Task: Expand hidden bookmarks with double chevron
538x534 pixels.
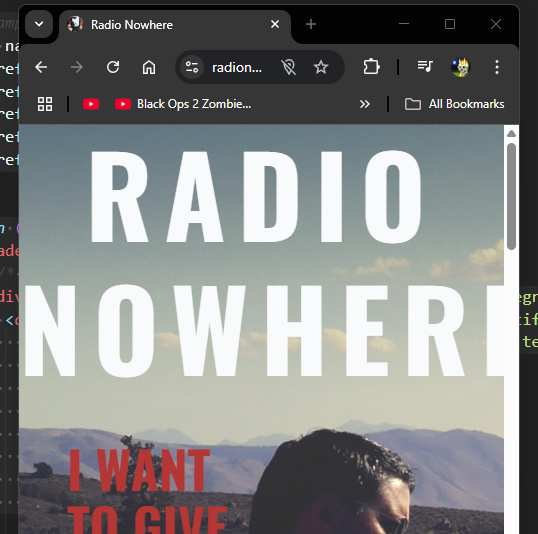Action: [364, 104]
